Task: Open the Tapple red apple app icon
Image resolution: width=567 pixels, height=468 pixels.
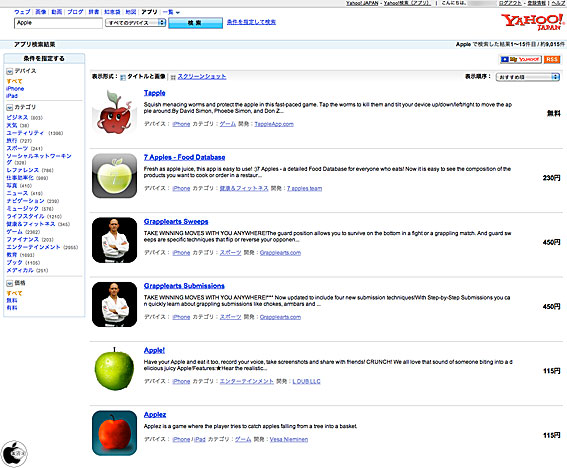Action: [x=114, y=111]
